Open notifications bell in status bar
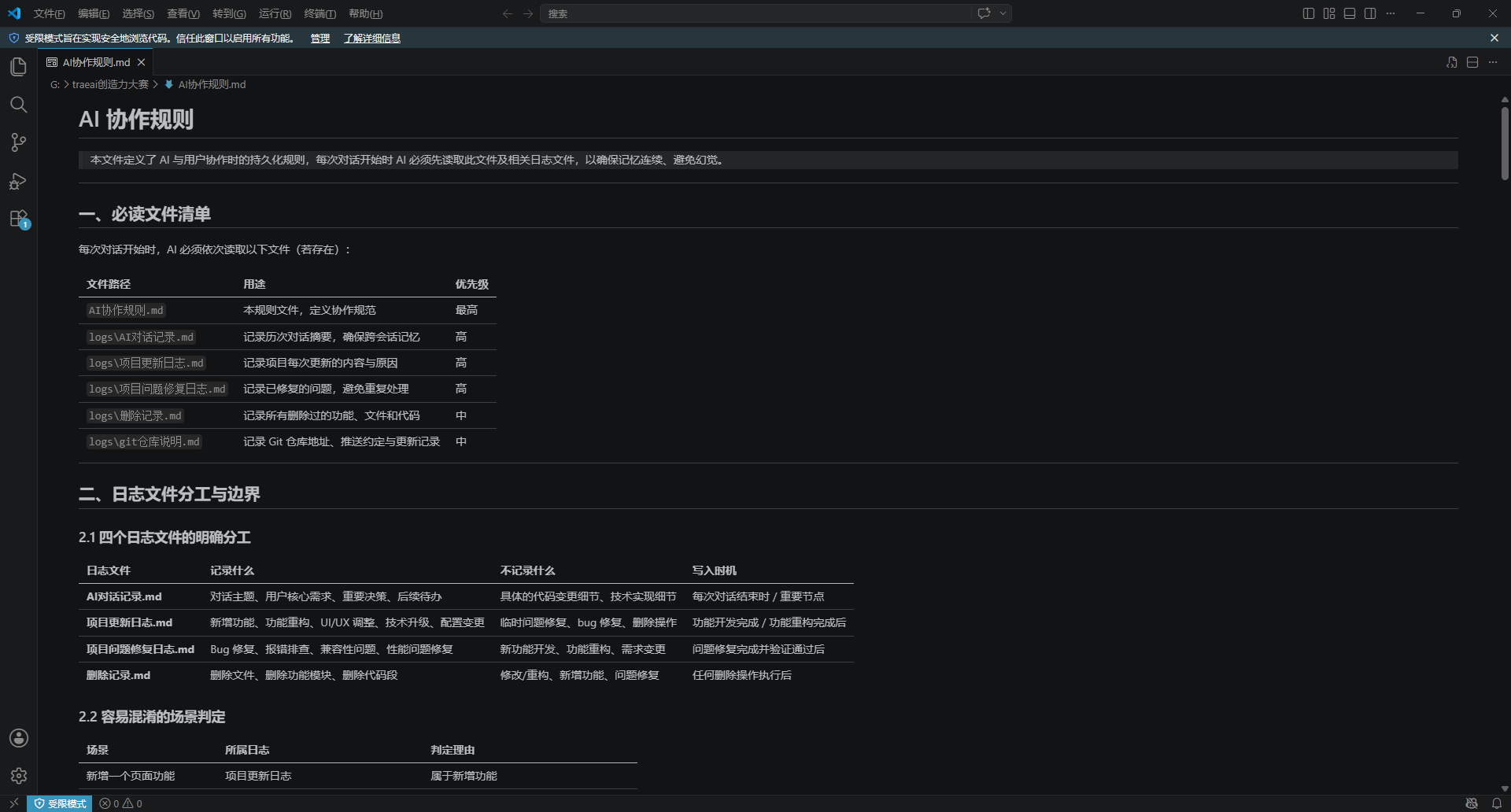Viewport: 1511px width, 812px height. pyautogui.click(x=1497, y=803)
